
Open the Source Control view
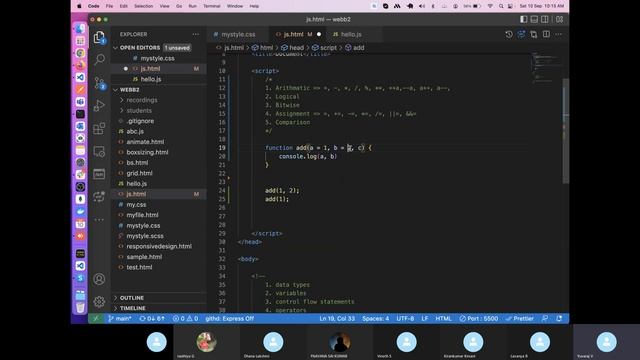(99, 83)
